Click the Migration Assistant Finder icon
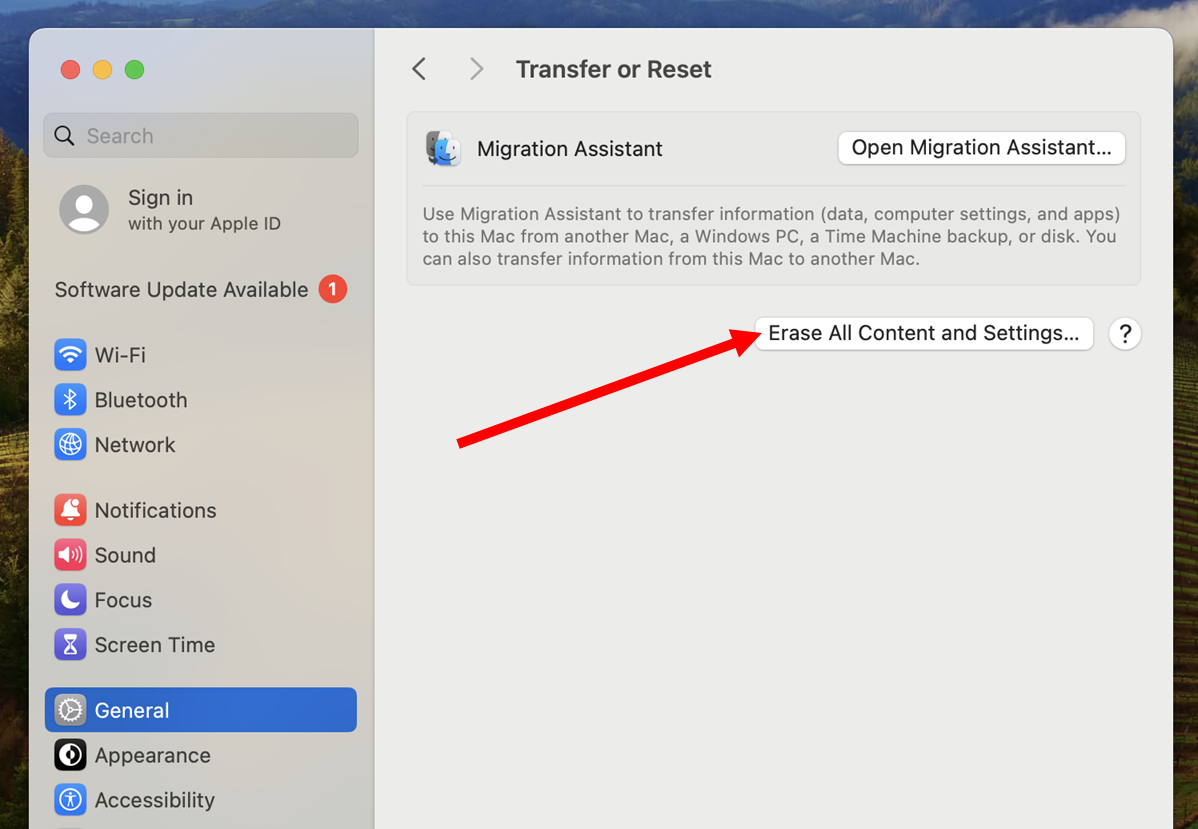Screen dimensions: 1198x829 [x=443, y=148]
